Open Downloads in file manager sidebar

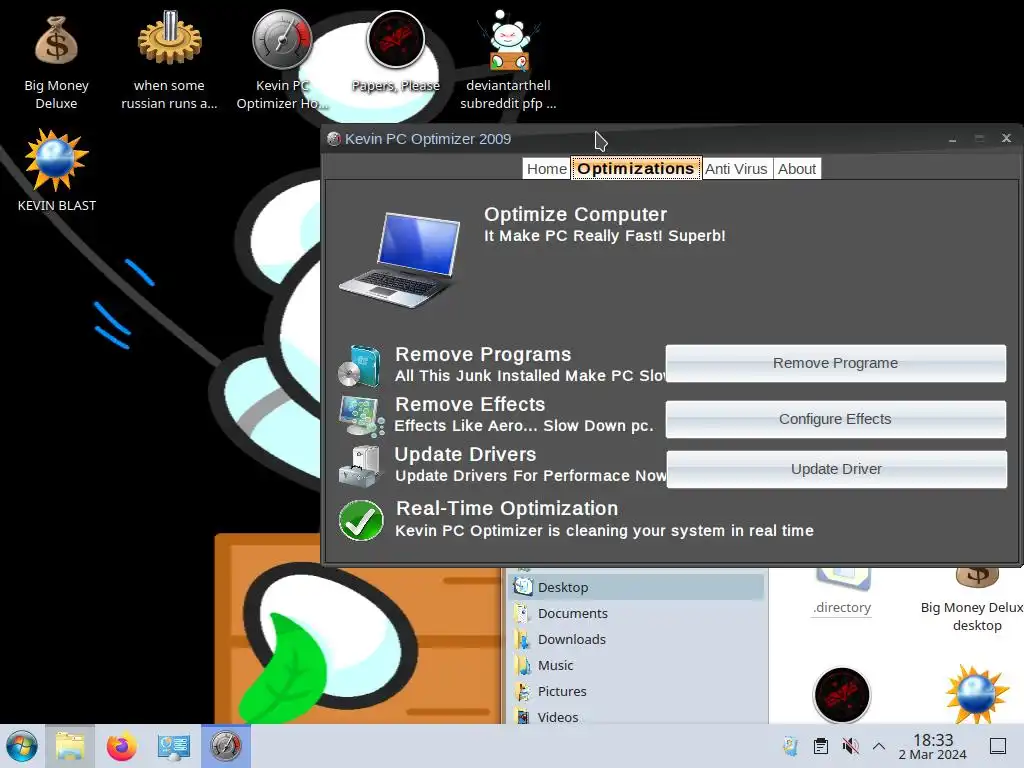(636, 639)
